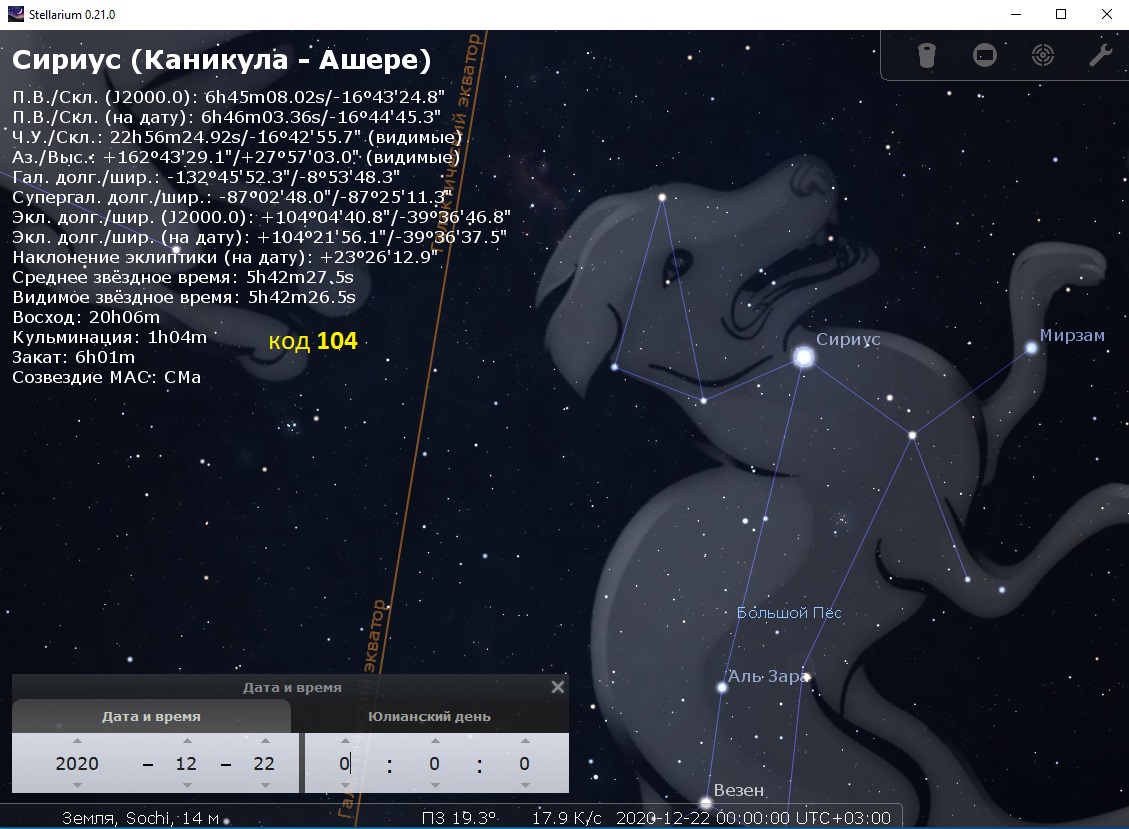Image resolution: width=1129 pixels, height=829 pixels.
Task: Increase the year with the up arrow above 2020
Action: point(77,741)
